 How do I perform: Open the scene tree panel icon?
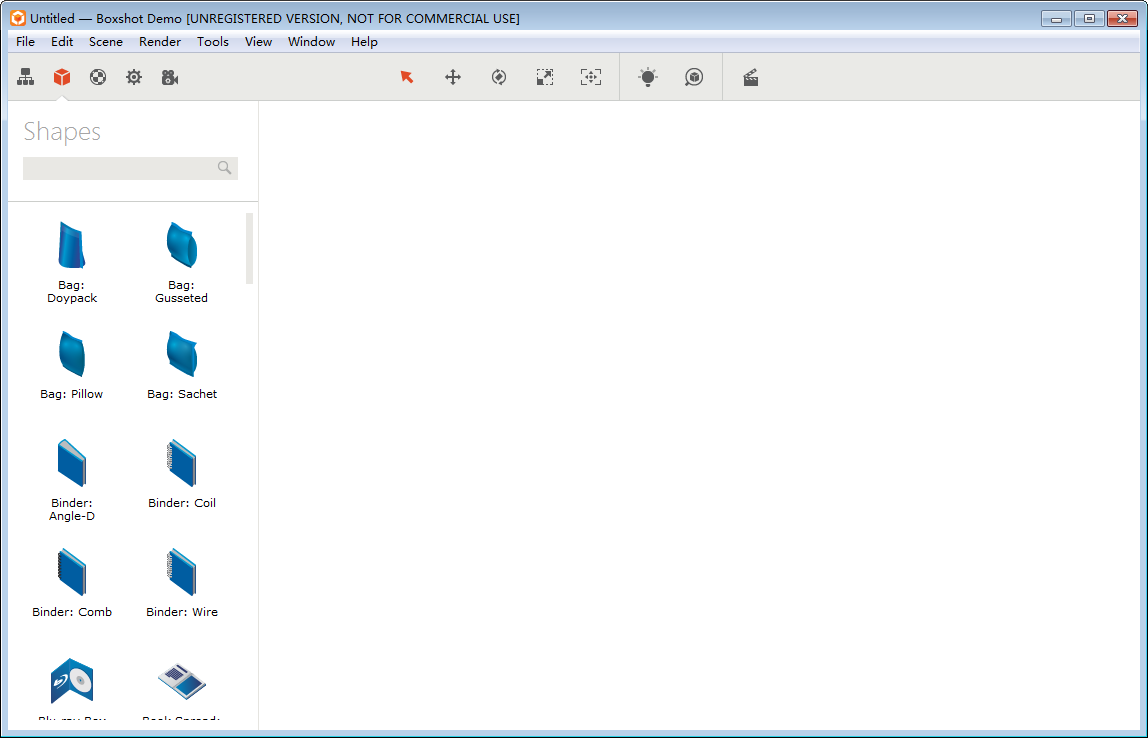26,77
